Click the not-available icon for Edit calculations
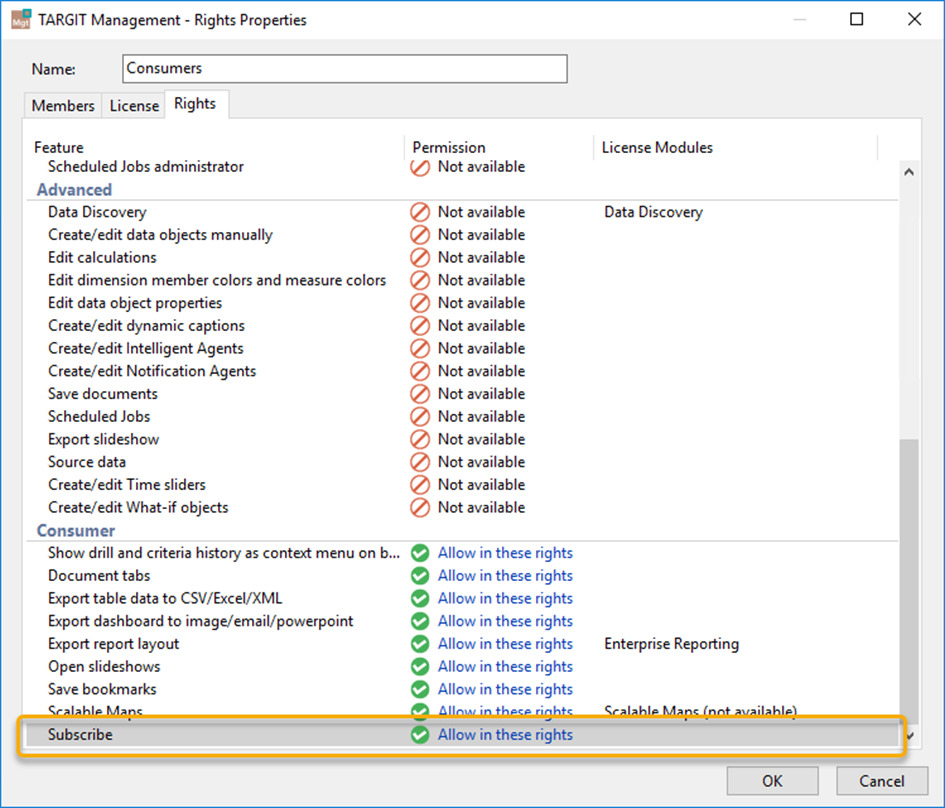 (x=420, y=258)
